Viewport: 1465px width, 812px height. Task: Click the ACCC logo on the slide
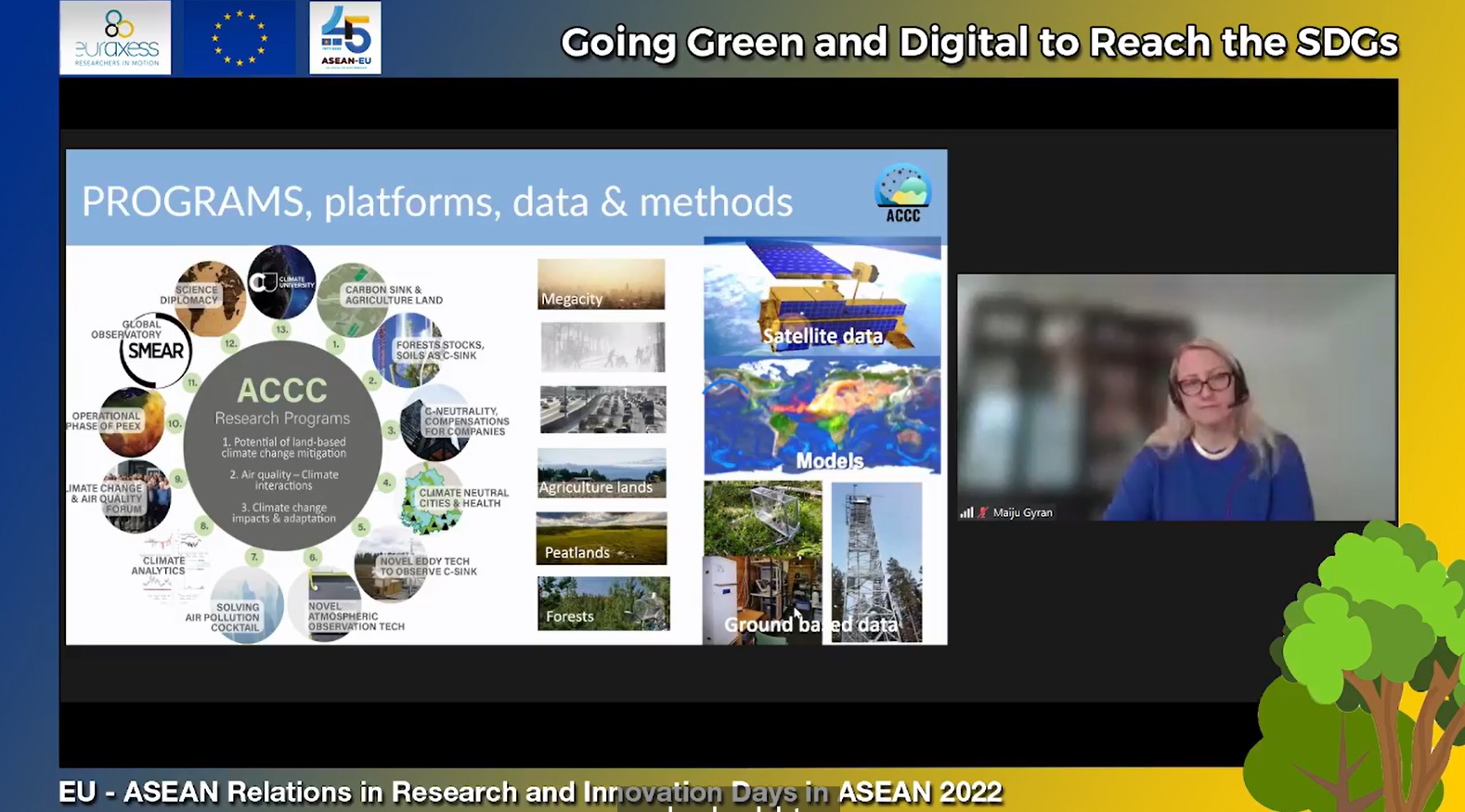(902, 194)
